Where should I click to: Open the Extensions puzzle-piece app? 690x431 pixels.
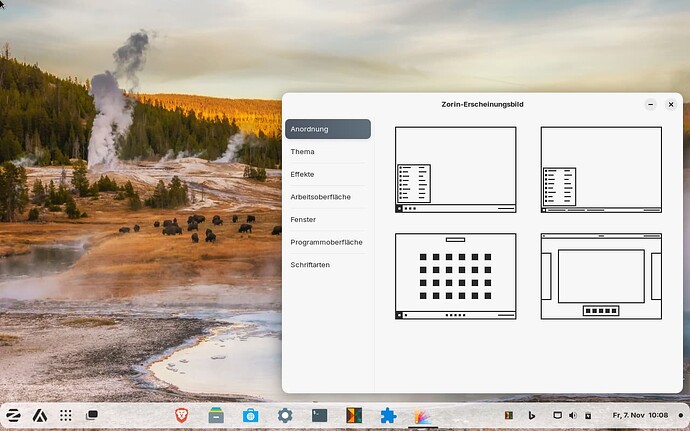click(388, 415)
